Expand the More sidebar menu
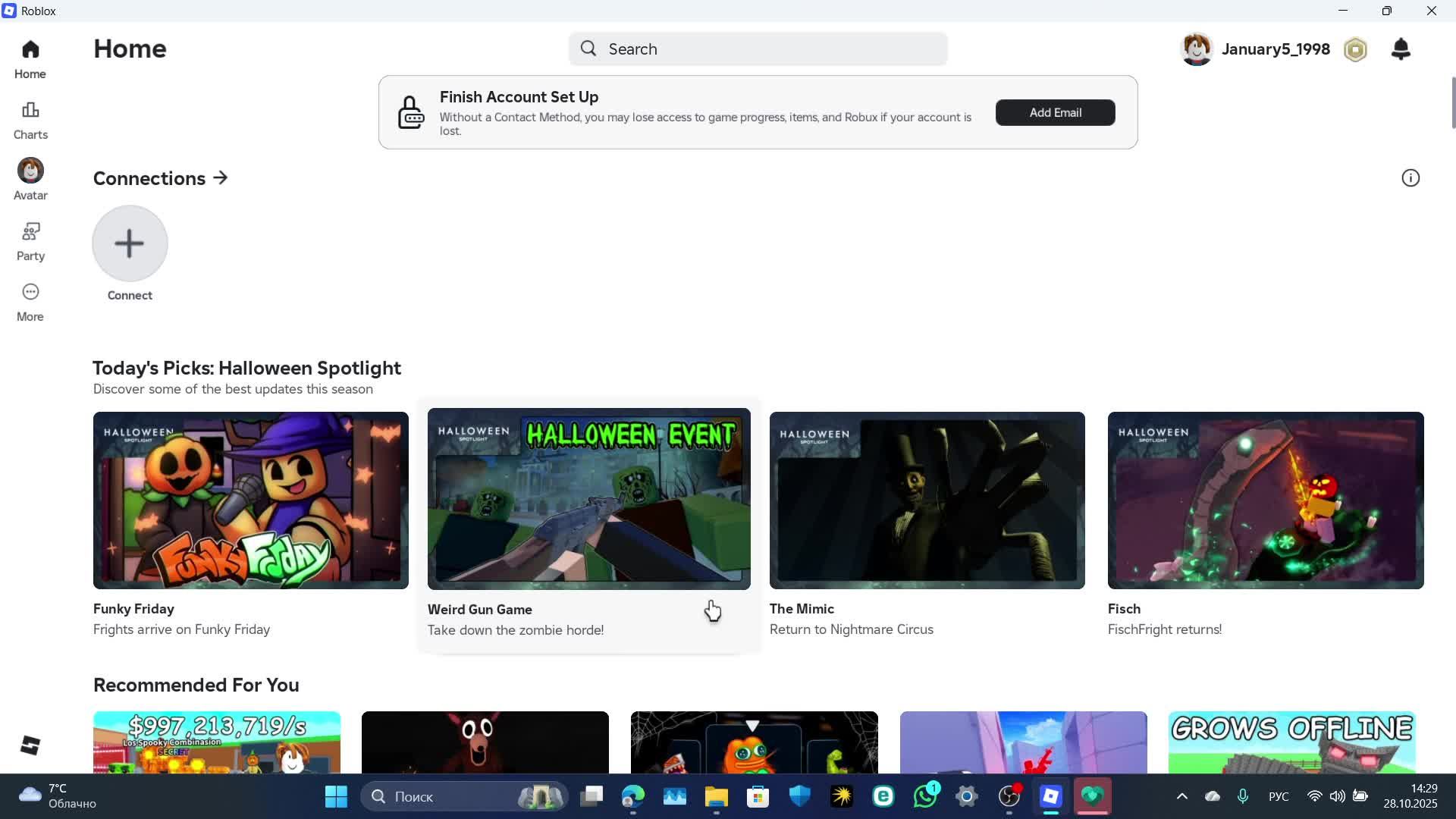 pyautogui.click(x=30, y=302)
